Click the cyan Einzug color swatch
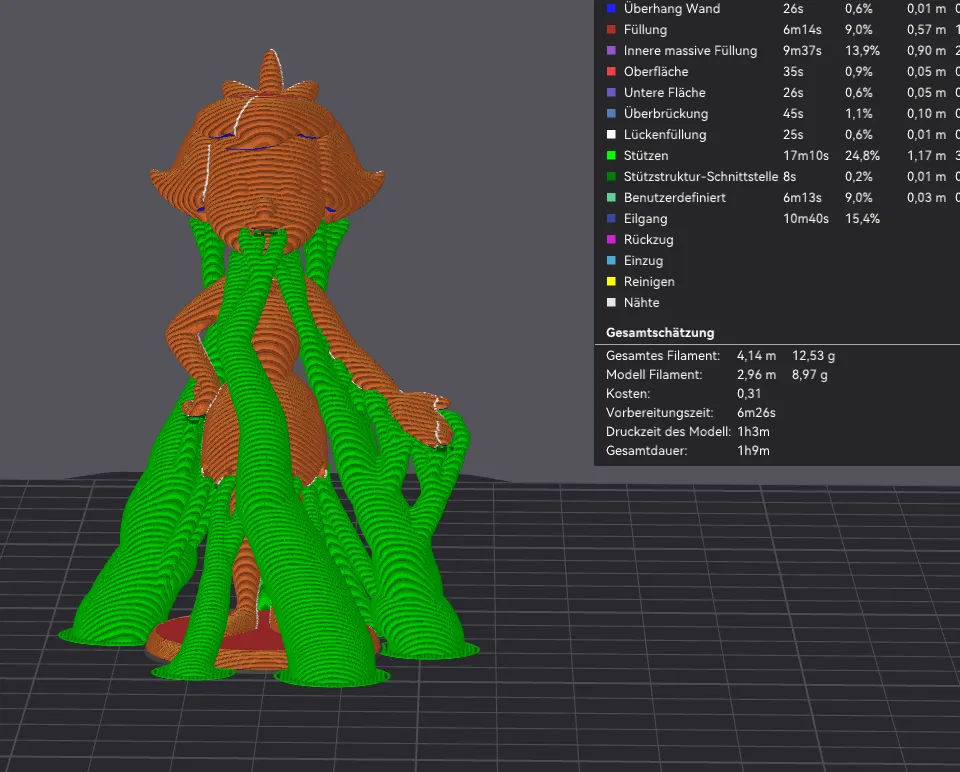Screen dimensions: 960x772 pos(610,260)
